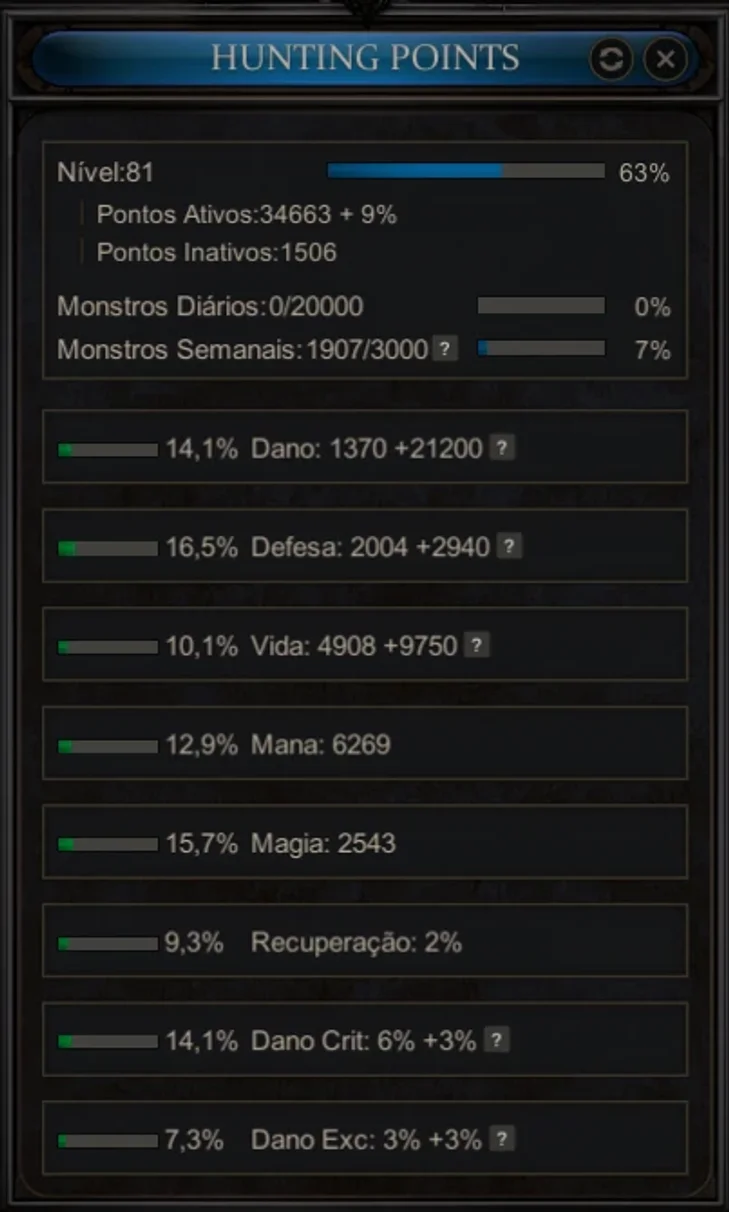729x1212 pixels.
Task: Click the help icon beside Dano Crit
Action: click(497, 1040)
